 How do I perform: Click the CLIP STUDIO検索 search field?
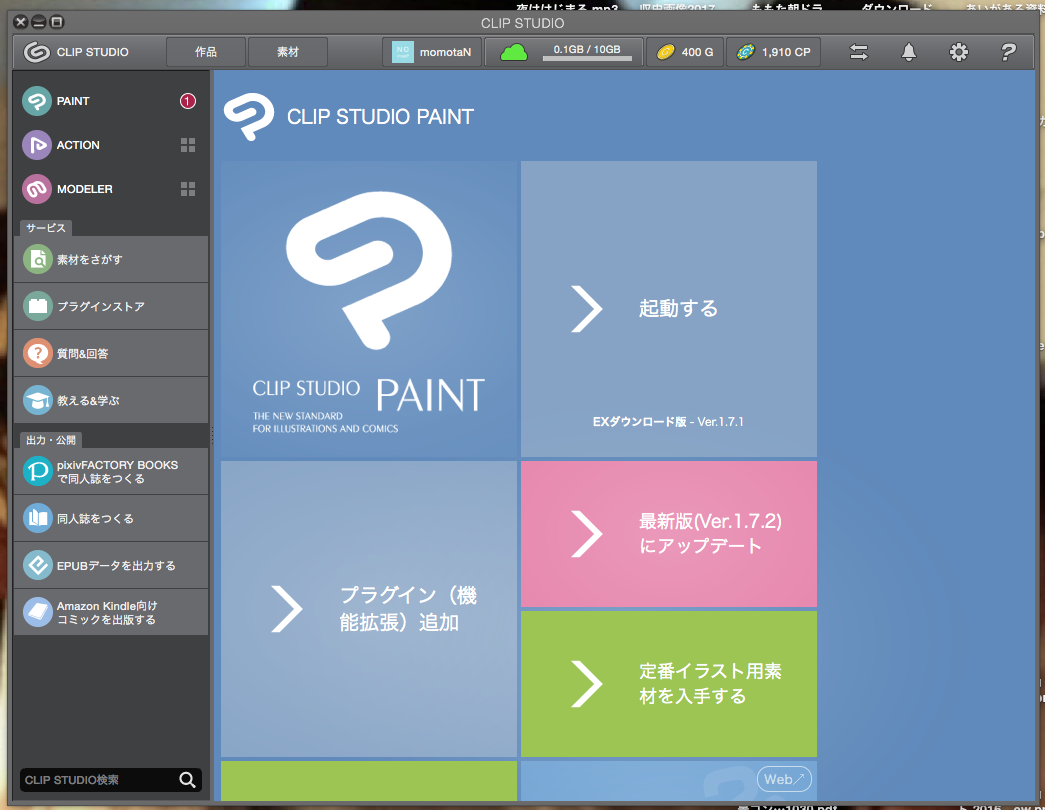(x=95, y=780)
